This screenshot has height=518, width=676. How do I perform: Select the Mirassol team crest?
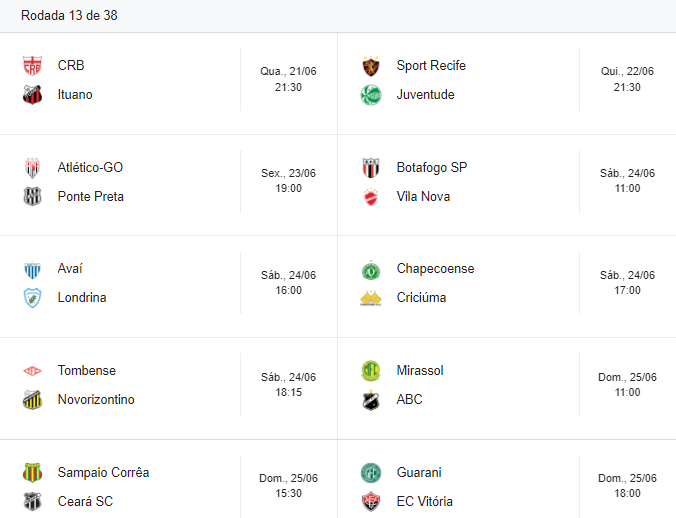[x=371, y=371]
